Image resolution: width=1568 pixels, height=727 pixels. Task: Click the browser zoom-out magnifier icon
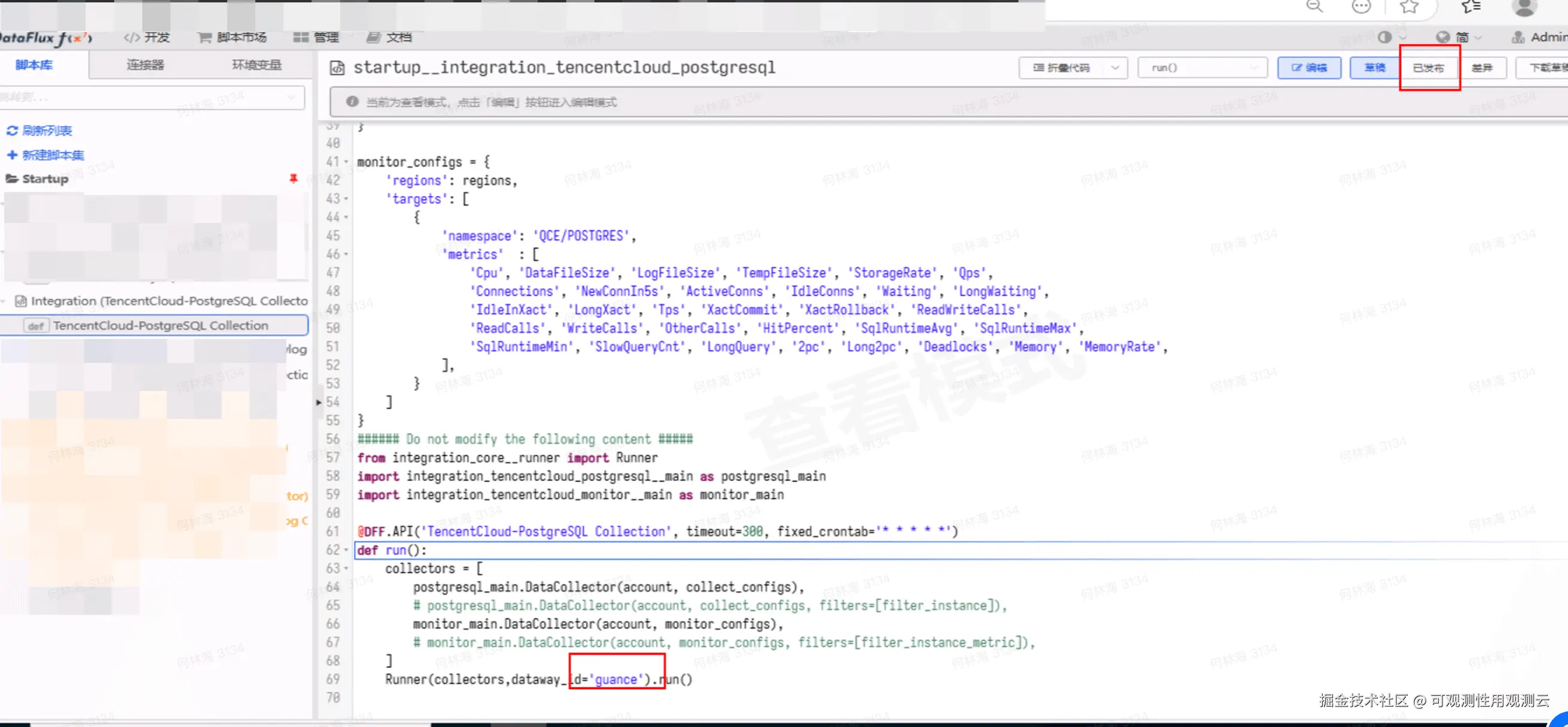tap(1314, 7)
